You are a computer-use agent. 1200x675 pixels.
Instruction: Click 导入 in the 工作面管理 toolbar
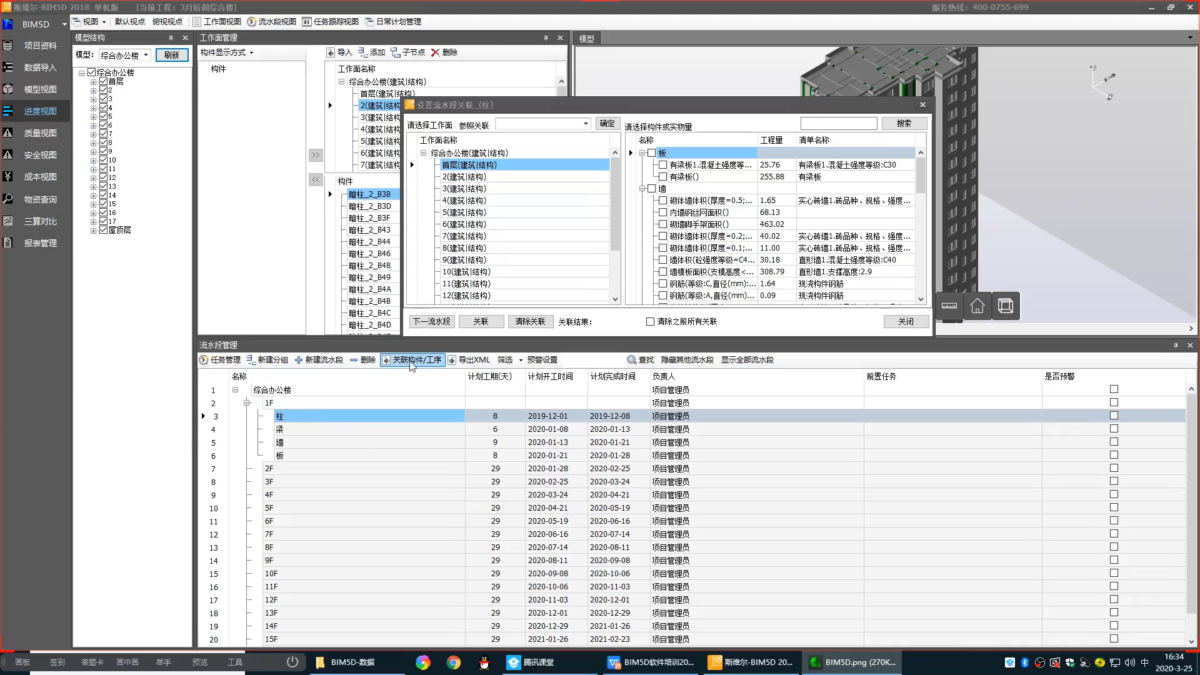click(340, 52)
